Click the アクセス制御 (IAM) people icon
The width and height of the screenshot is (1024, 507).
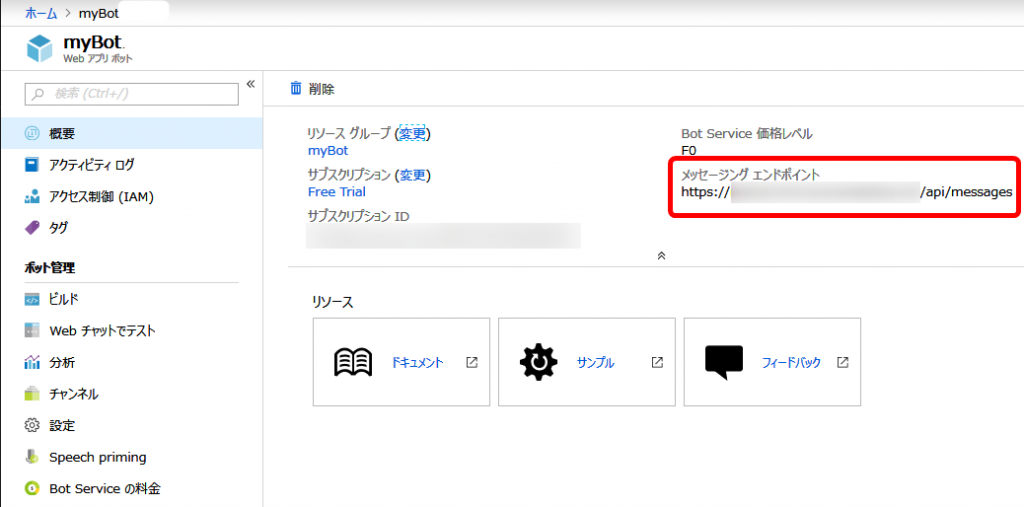(x=32, y=196)
